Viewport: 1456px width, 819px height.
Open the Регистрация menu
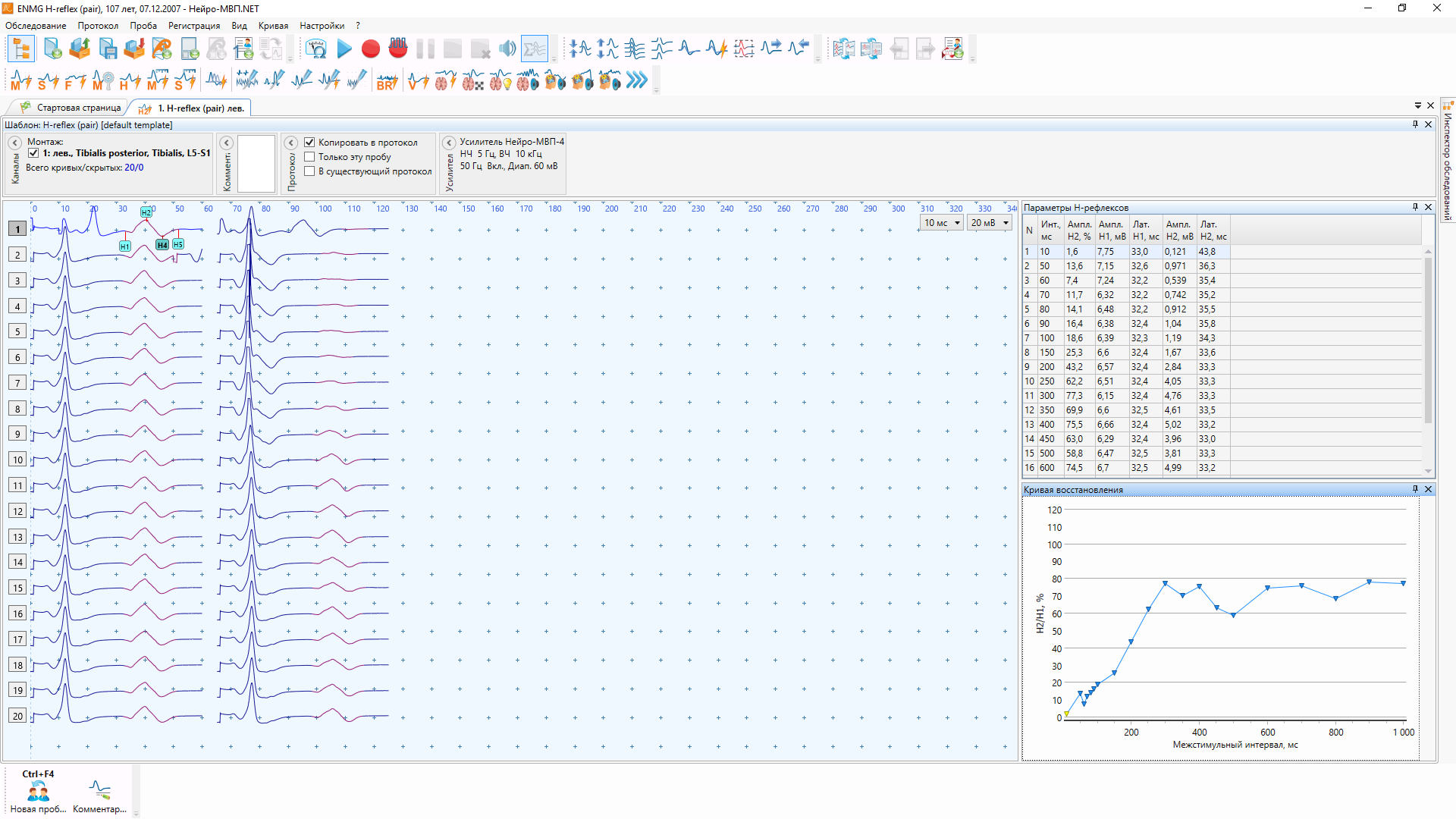tap(193, 26)
